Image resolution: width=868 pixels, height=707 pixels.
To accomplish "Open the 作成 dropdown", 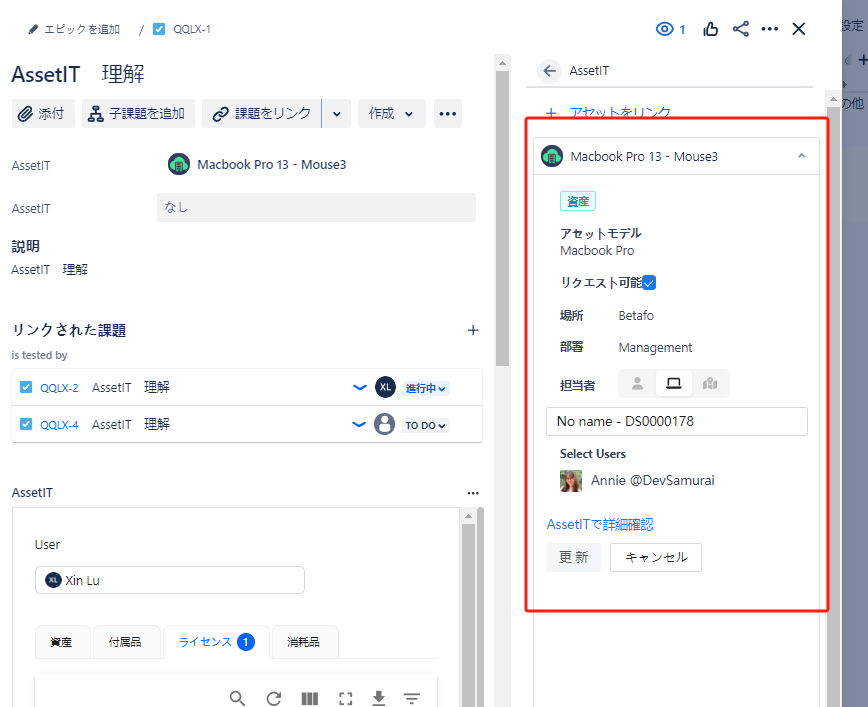I will click(391, 114).
